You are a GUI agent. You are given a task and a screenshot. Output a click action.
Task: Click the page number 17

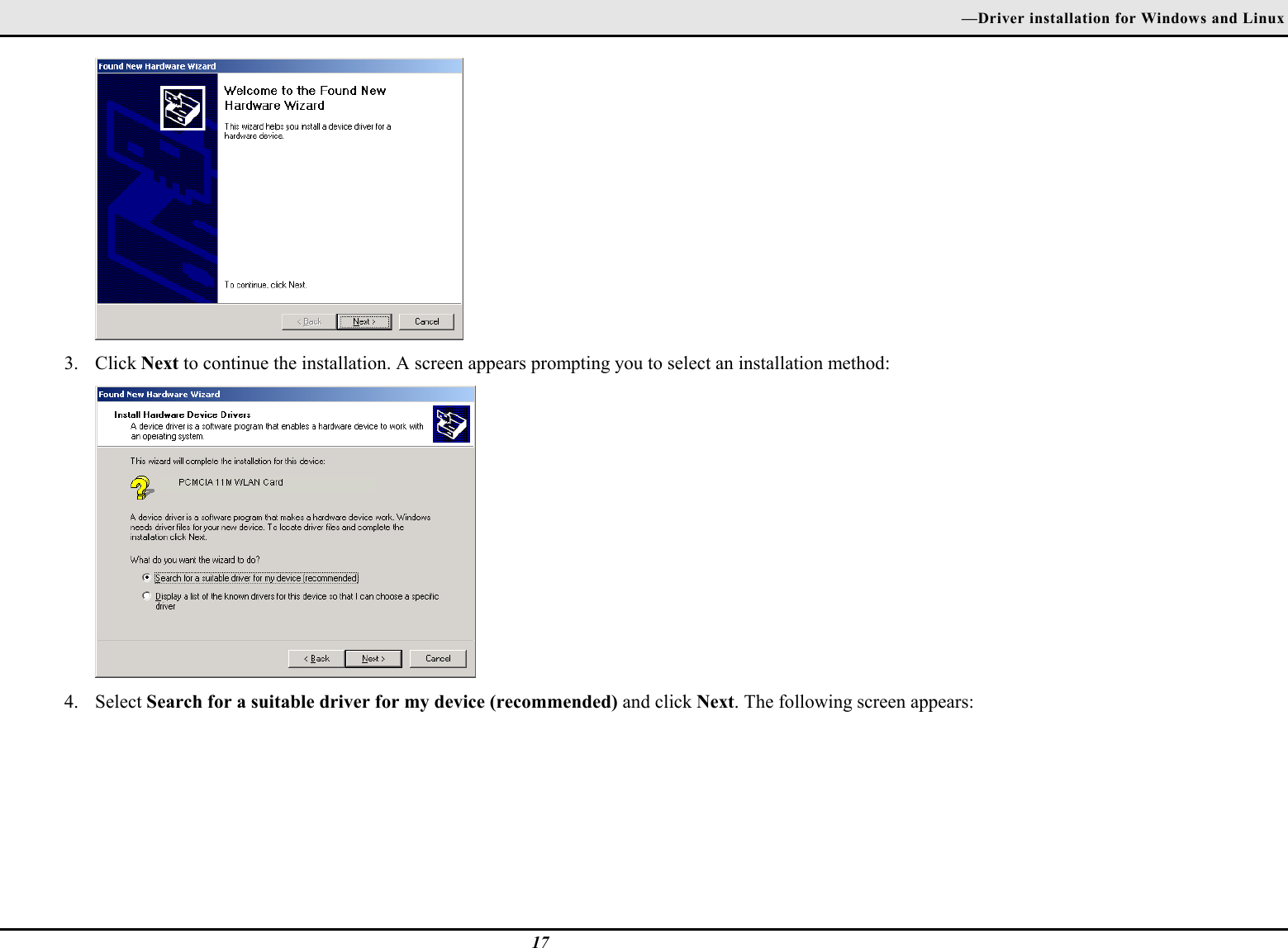click(540, 941)
